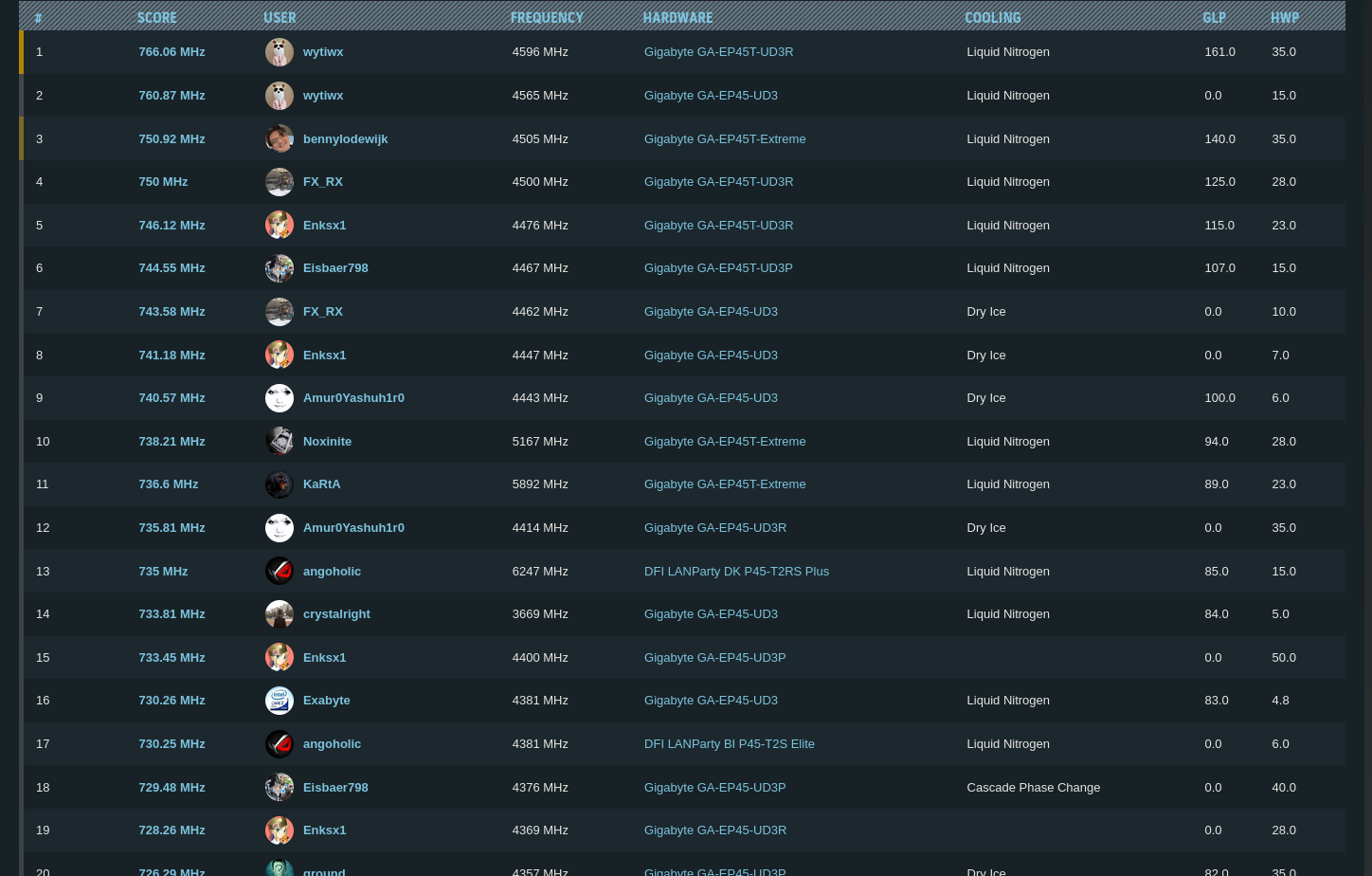Click wytiwx's avatar in the rank 1 row

coord(280,52)
